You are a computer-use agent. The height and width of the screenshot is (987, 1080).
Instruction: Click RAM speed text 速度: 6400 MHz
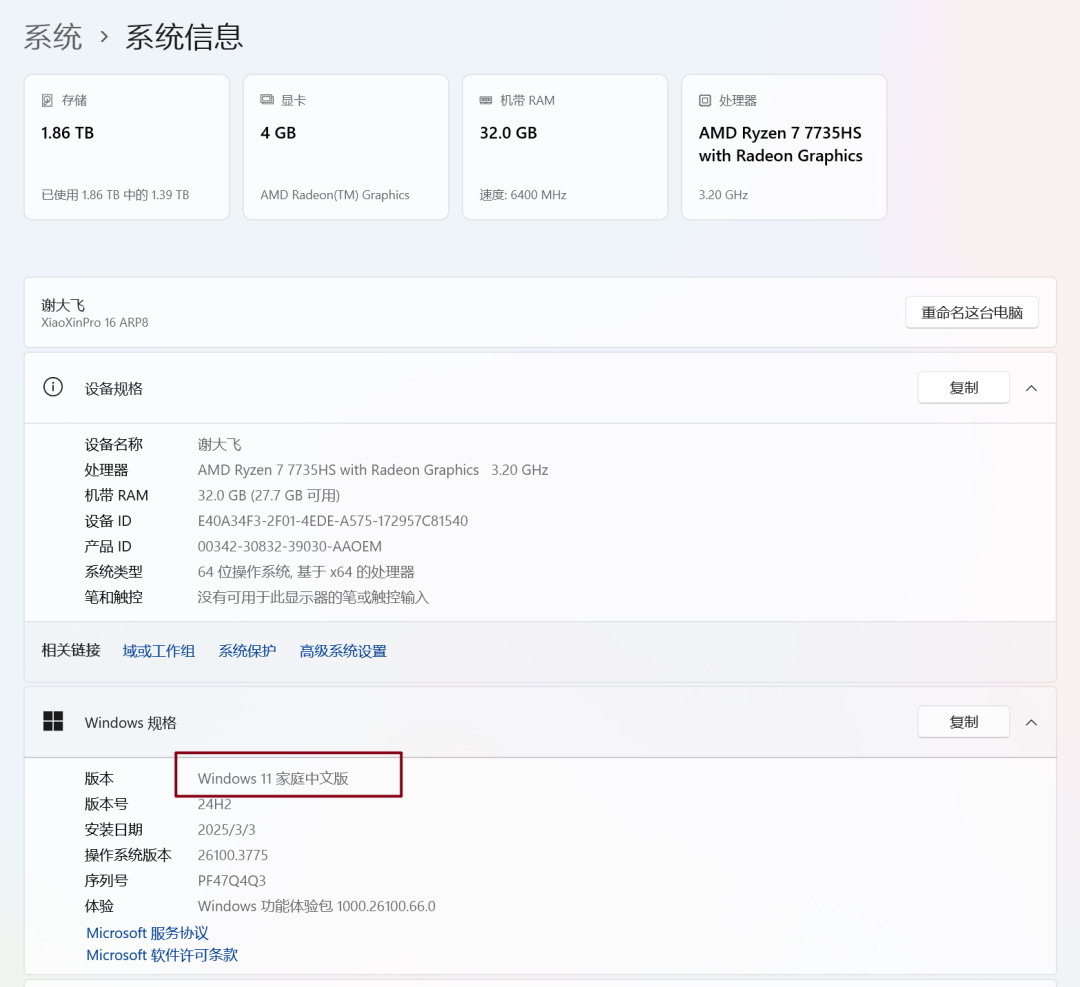tap(523, 195)
